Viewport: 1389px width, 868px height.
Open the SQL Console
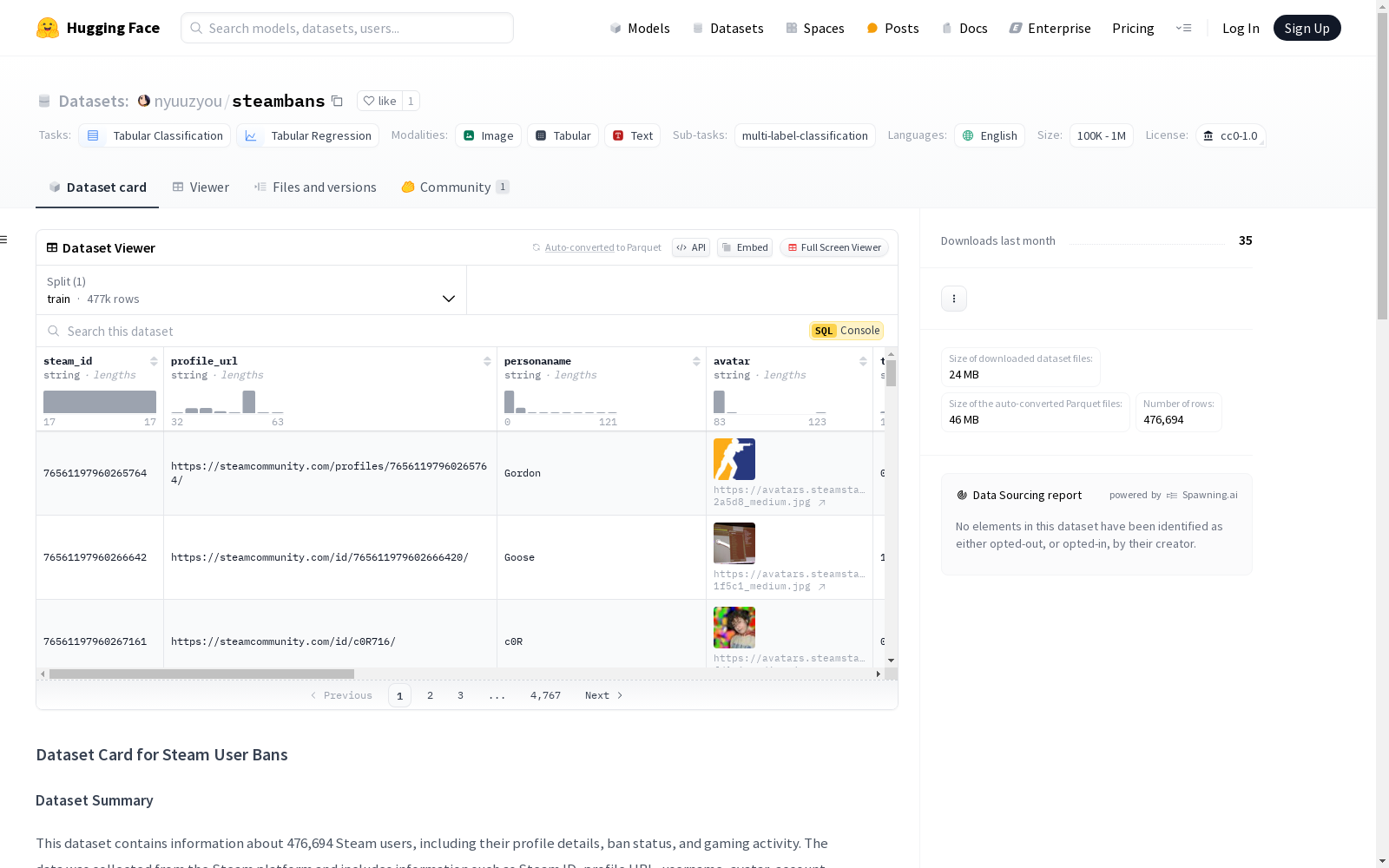(846, 331)
